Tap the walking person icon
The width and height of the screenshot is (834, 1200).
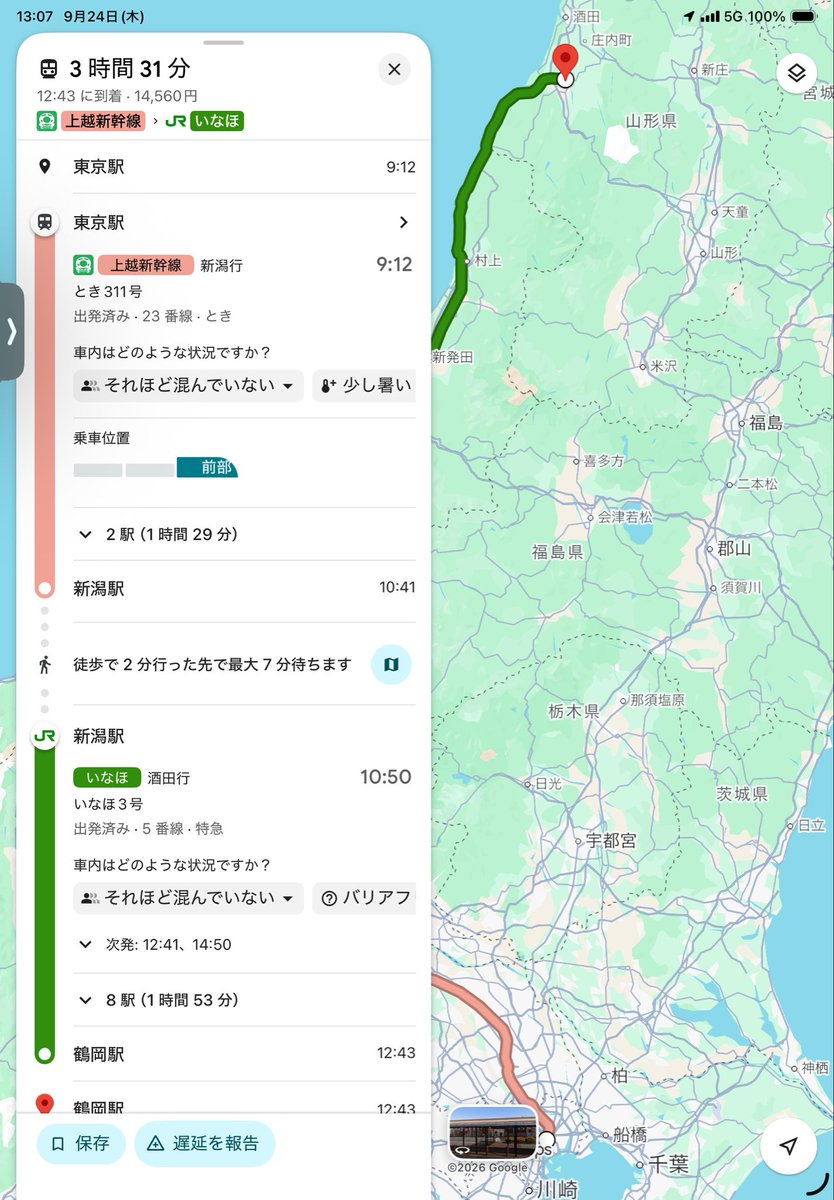pos(44,664)
